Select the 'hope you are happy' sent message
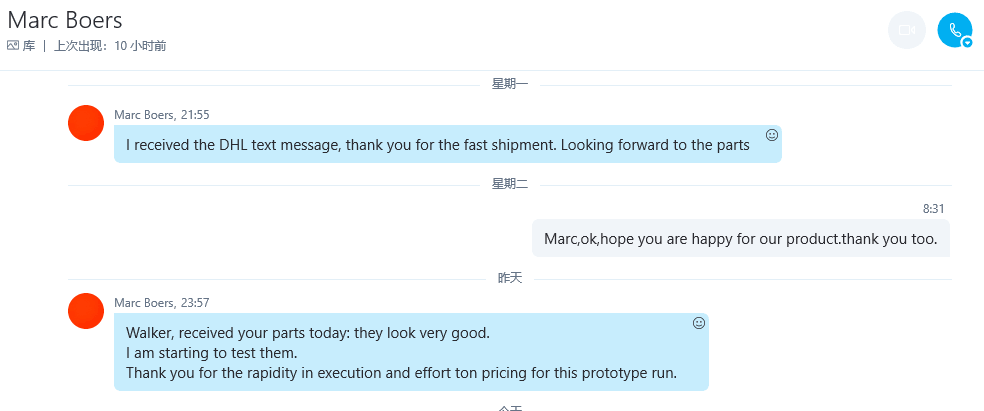Image resolution: width=984 pixels, height=411 pixels. tap(740, 239)
